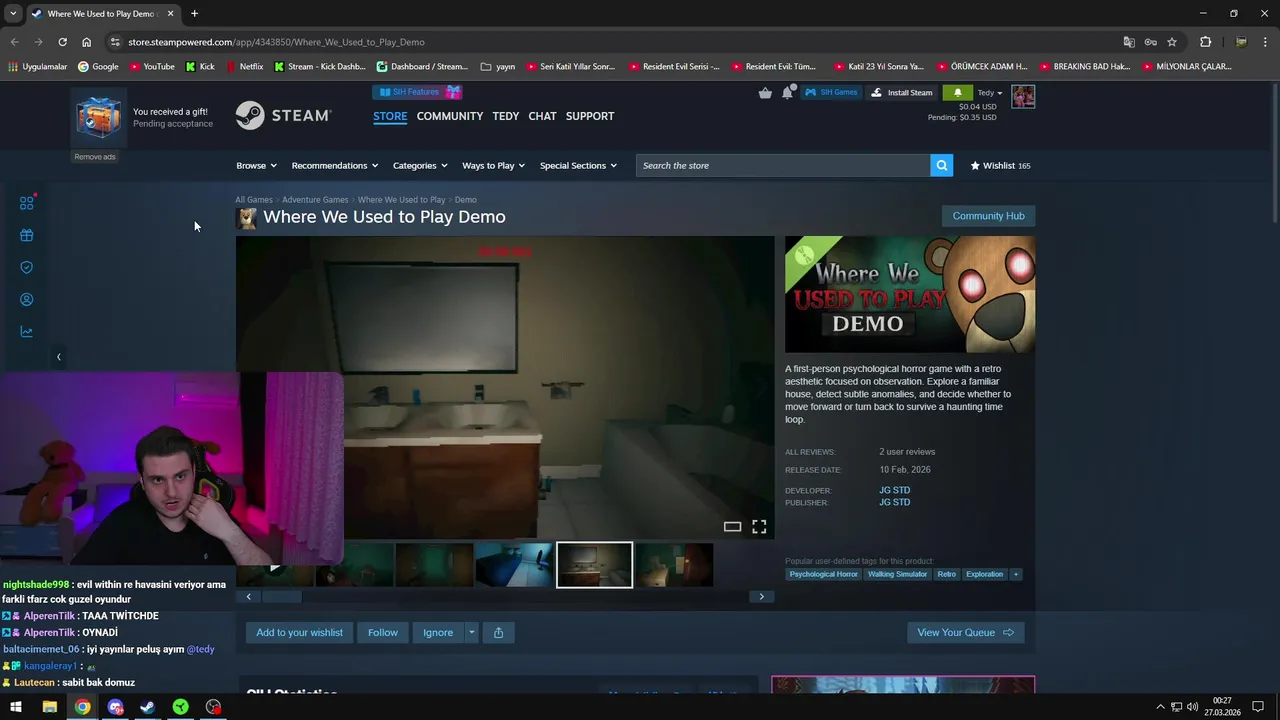1280x720 pixels.
Task: Click the browser reload button
Action: pyautogui.click(x=62, y=42)
